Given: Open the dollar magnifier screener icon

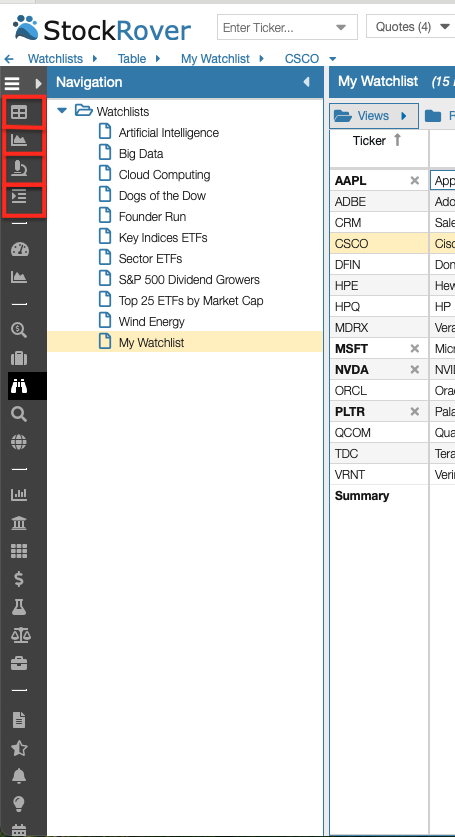Looking at the screenshot, I should [19, 330].
